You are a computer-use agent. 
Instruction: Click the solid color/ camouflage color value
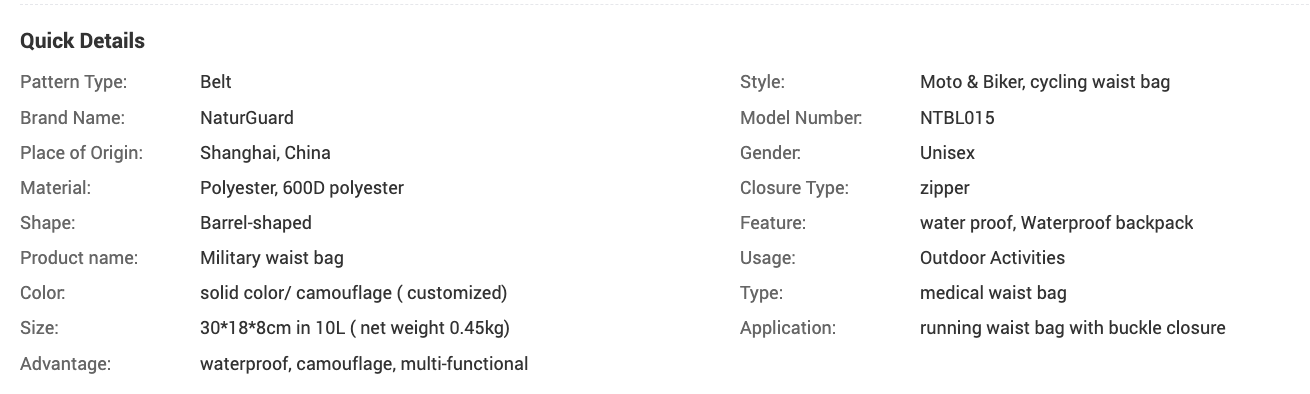click(x=354, y=293)
